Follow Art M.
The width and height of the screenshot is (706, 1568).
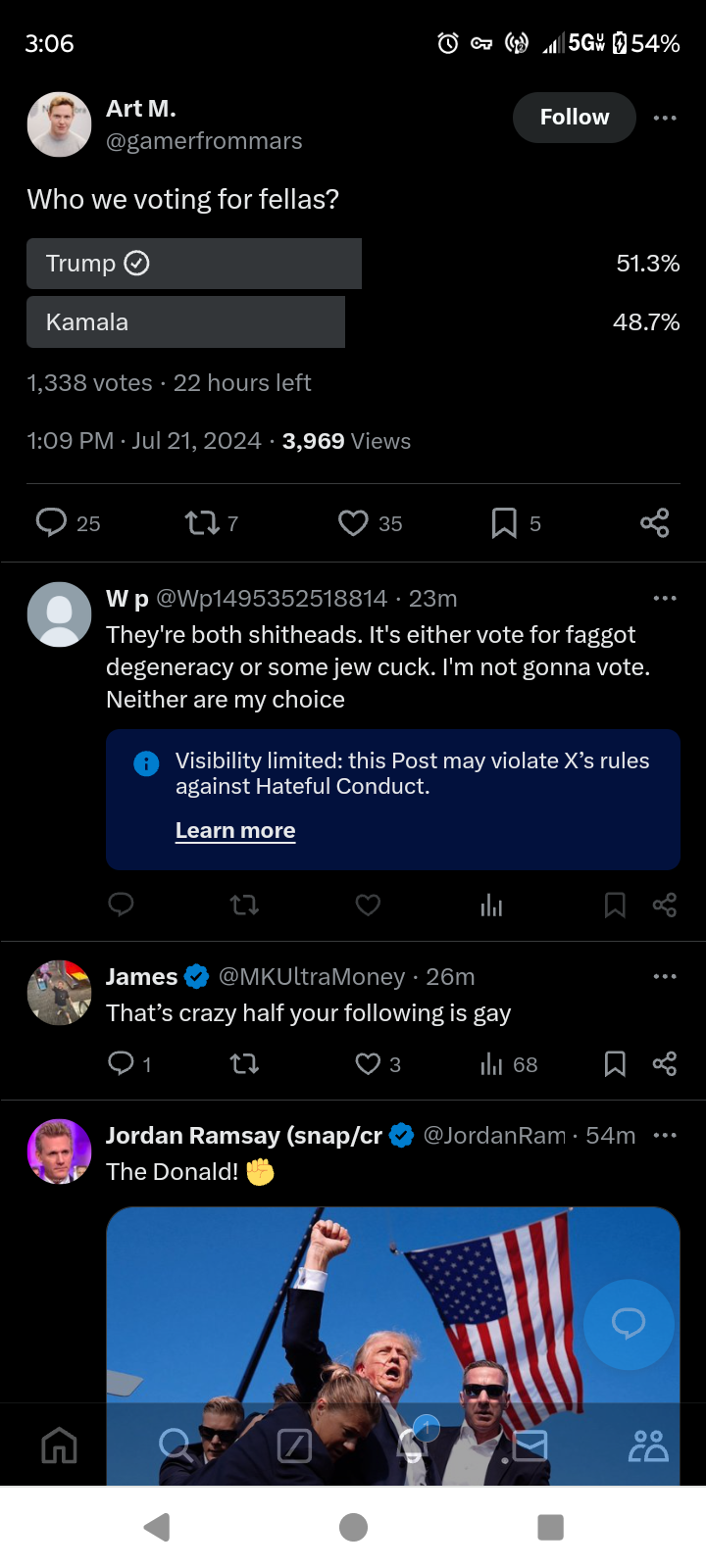574,118
